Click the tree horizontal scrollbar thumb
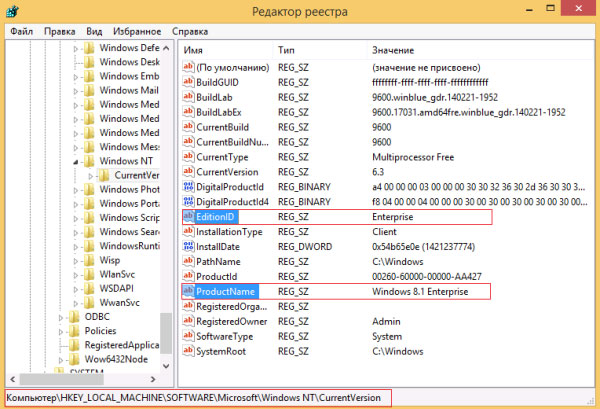This screenshot has width=600, height=409. click(62, 379)
